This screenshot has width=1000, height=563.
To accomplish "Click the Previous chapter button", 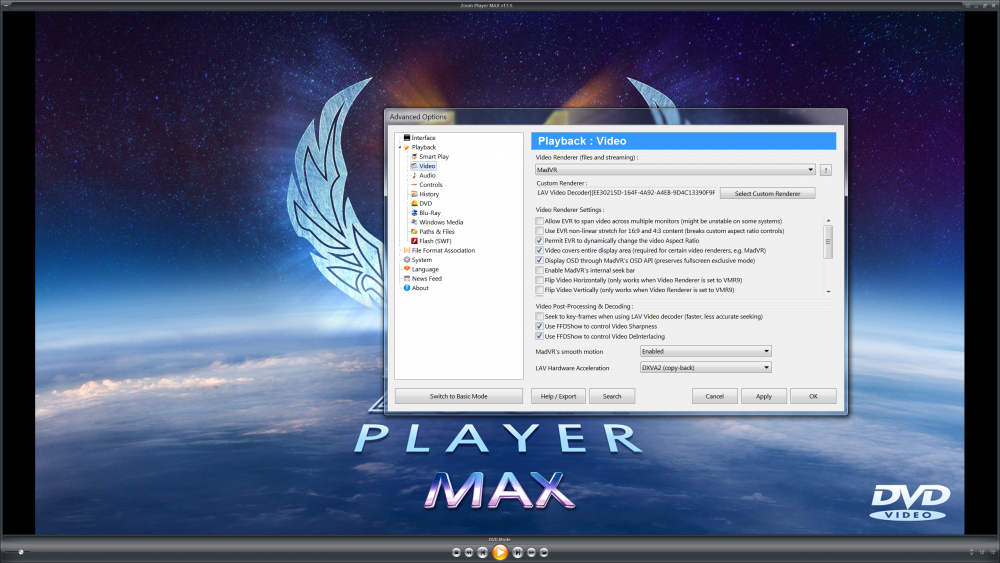I will tap(483, 552).
